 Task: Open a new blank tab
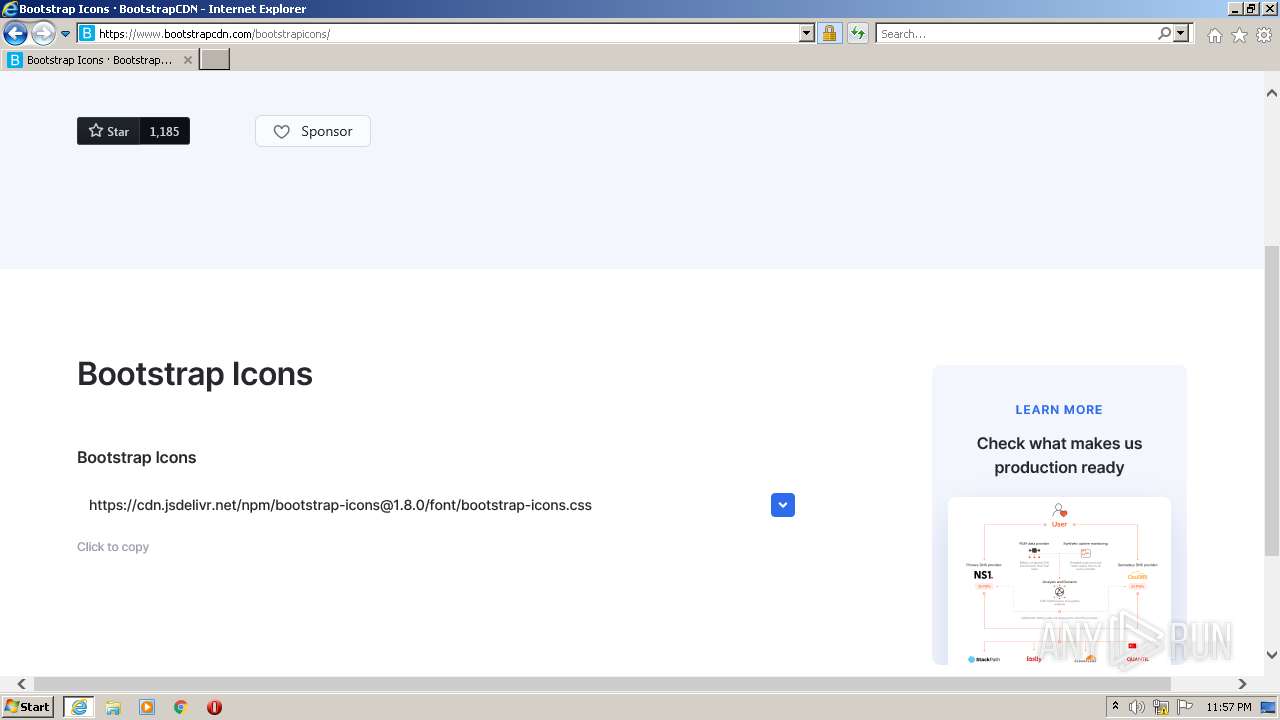pos(215,60)
